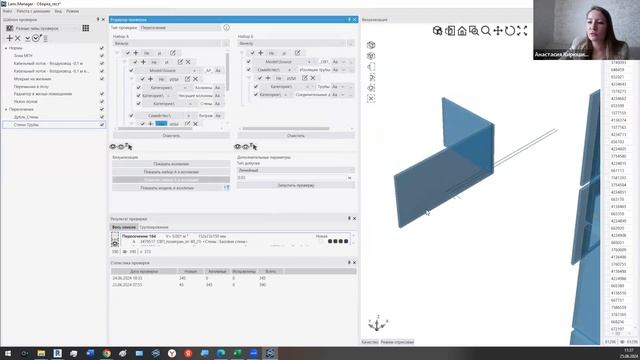
Task: Click the Home view icon in viewport
Action: tap(462, 31)
